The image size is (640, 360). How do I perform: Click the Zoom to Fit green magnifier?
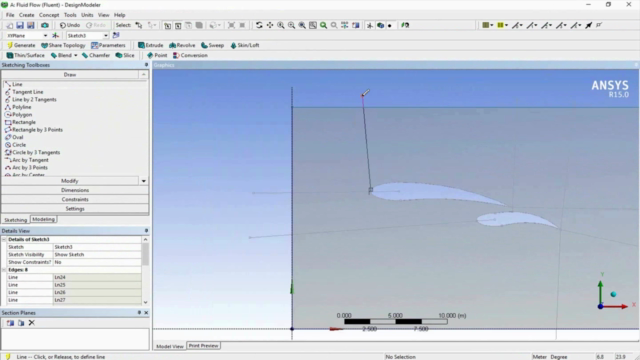[323, 25]
